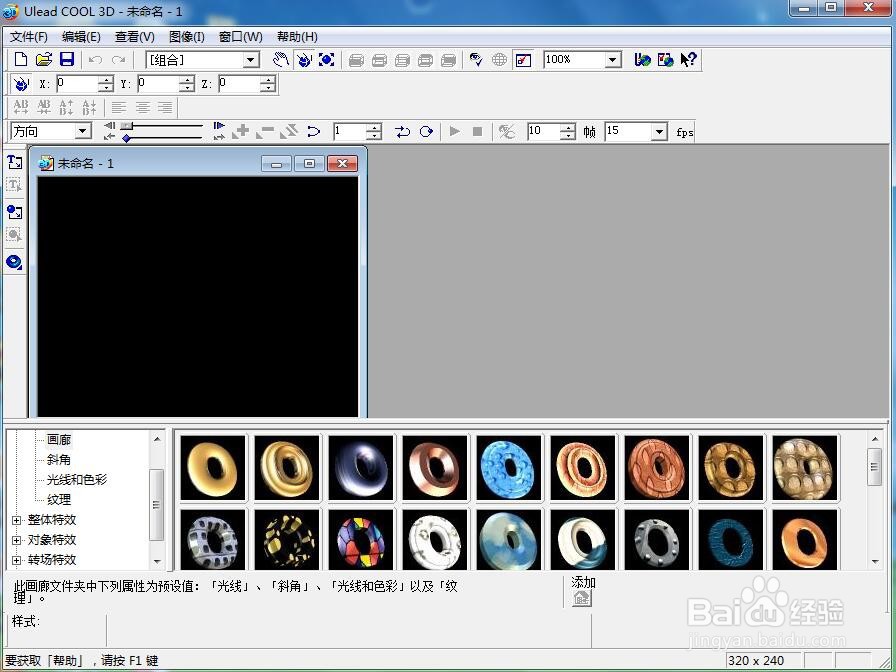Viewport: 896px width, 672px height.
Task: Open the 查看(V) menu
Action: (134, 37)
